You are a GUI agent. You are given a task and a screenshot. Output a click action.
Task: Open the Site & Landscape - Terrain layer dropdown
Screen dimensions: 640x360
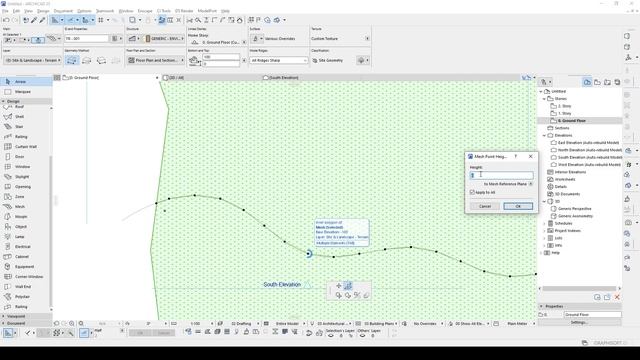point(33,60)
